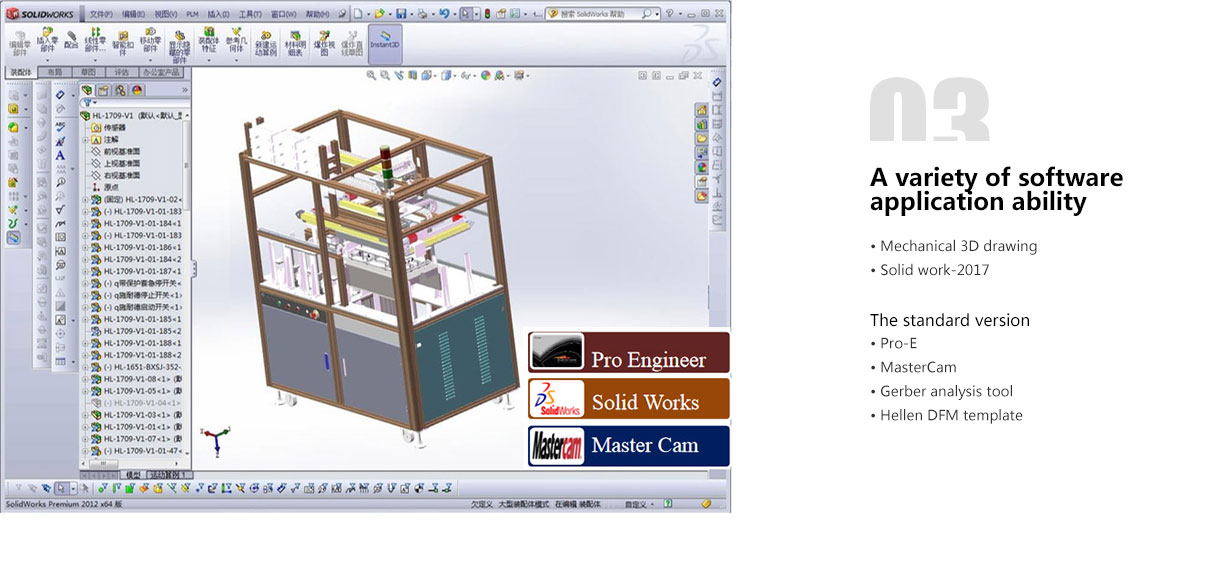The height and width of the screenshot is (563, 1220).
Task: Click the Undo arrow icon
Action: click(x=444, y=14)
